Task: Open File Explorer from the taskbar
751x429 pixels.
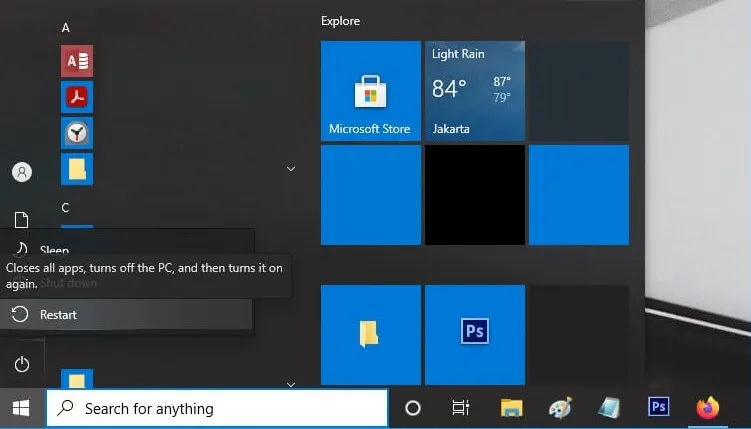Action: [512, 408]
